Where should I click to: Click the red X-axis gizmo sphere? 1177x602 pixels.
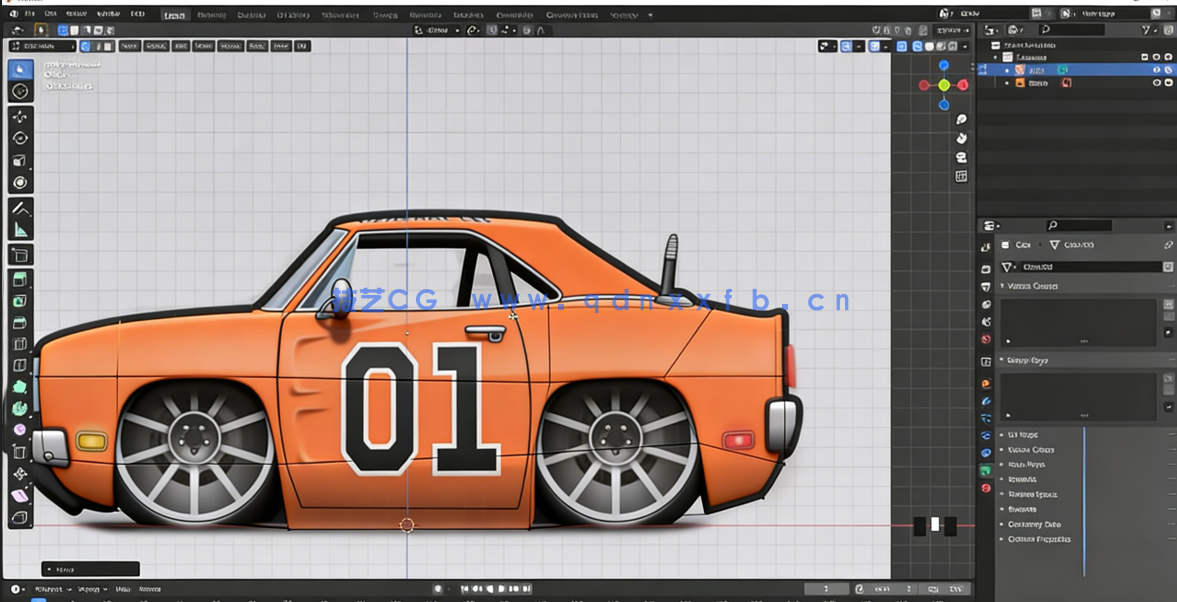tap(963, 86)
